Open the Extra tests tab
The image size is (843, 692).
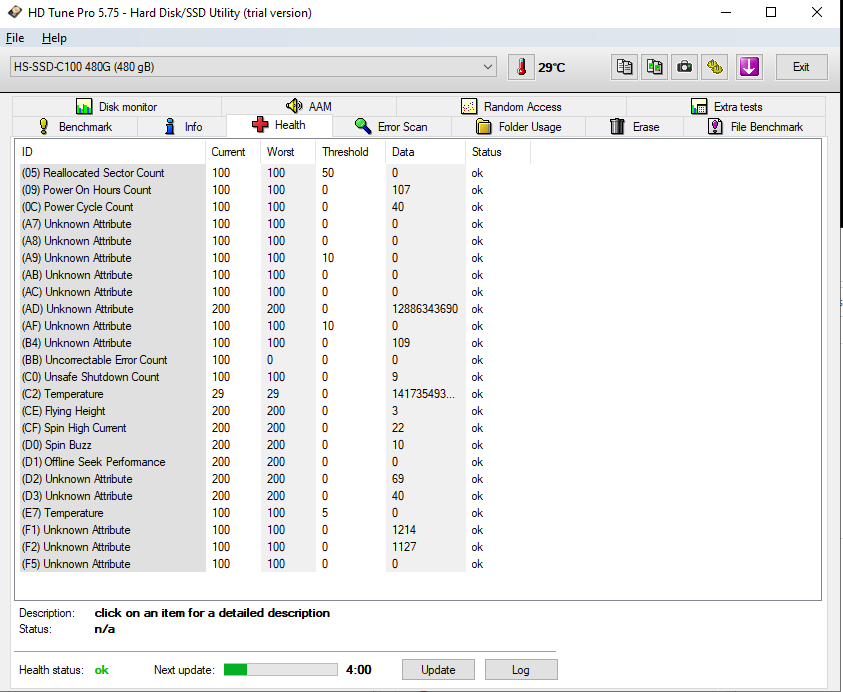[726, 106]
